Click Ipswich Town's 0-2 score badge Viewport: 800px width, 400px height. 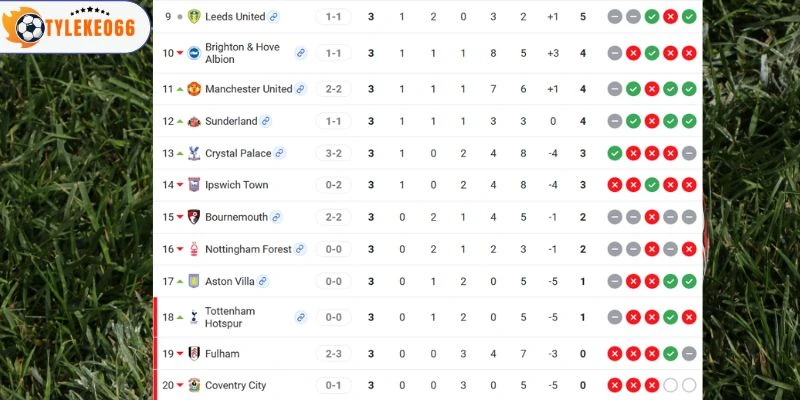pyautogui.click(x=334, y=185)
